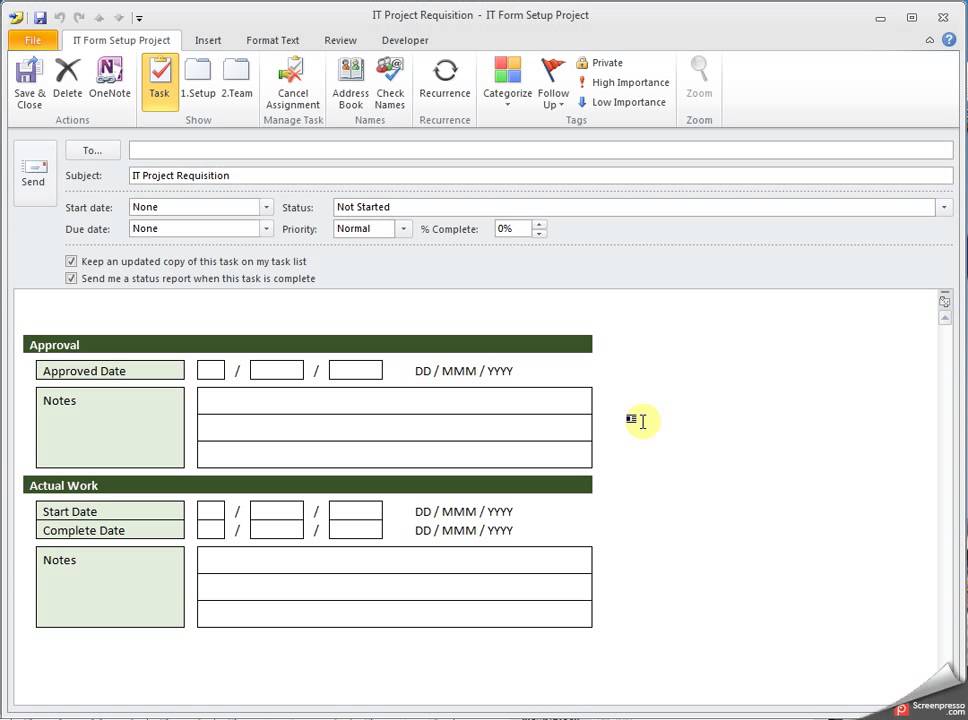The width and height of the screenshot is (968, 720).
Task: Click the Outlook app icon in title bar
Action: coord(15,17)
